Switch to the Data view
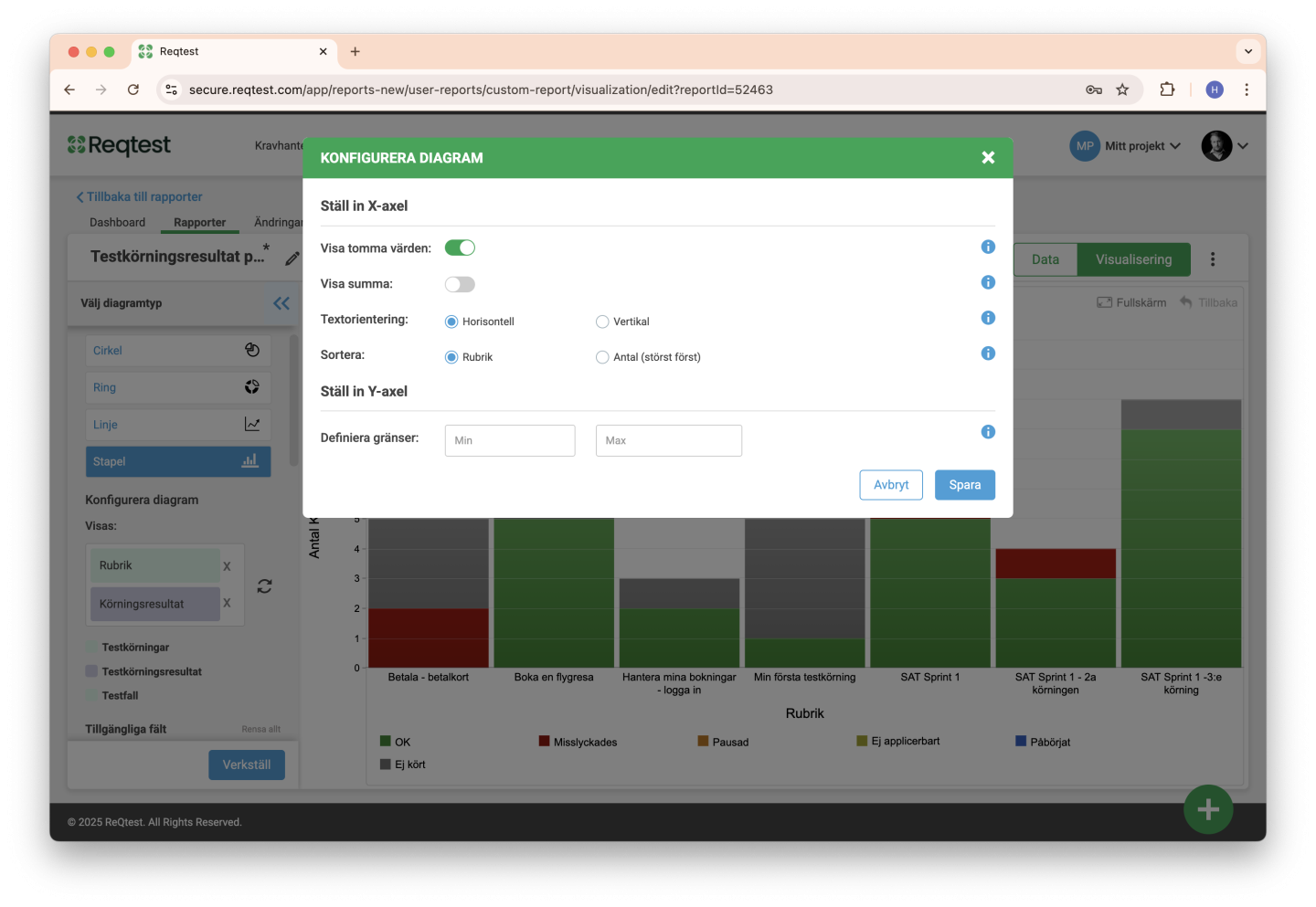 click(1045, 259)
